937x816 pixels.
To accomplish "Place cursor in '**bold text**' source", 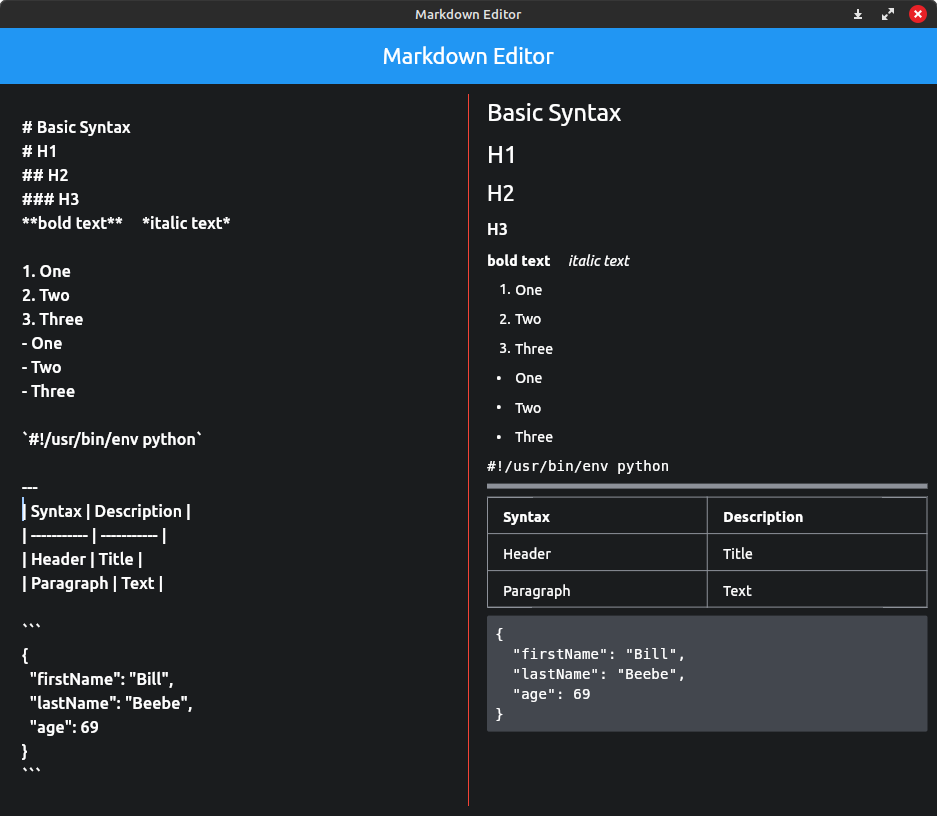I will 72,223.
